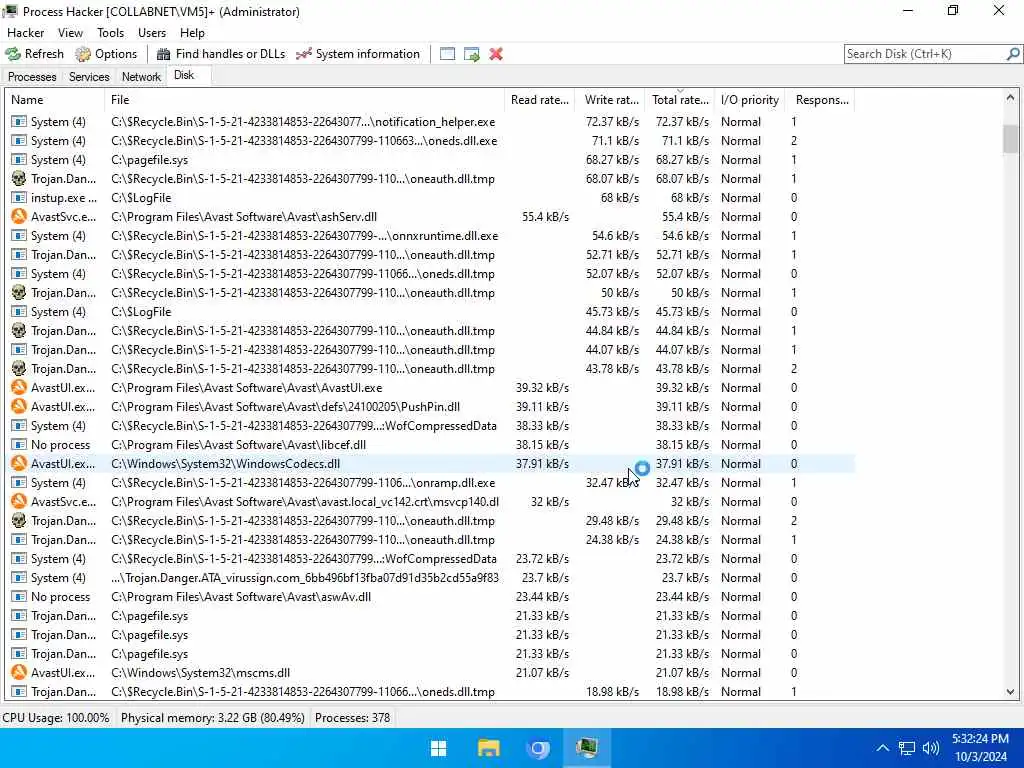
Task: Click the skull icon of the 44.84 kB/s row
Action: pyautogui.click(x=19, y=330)
